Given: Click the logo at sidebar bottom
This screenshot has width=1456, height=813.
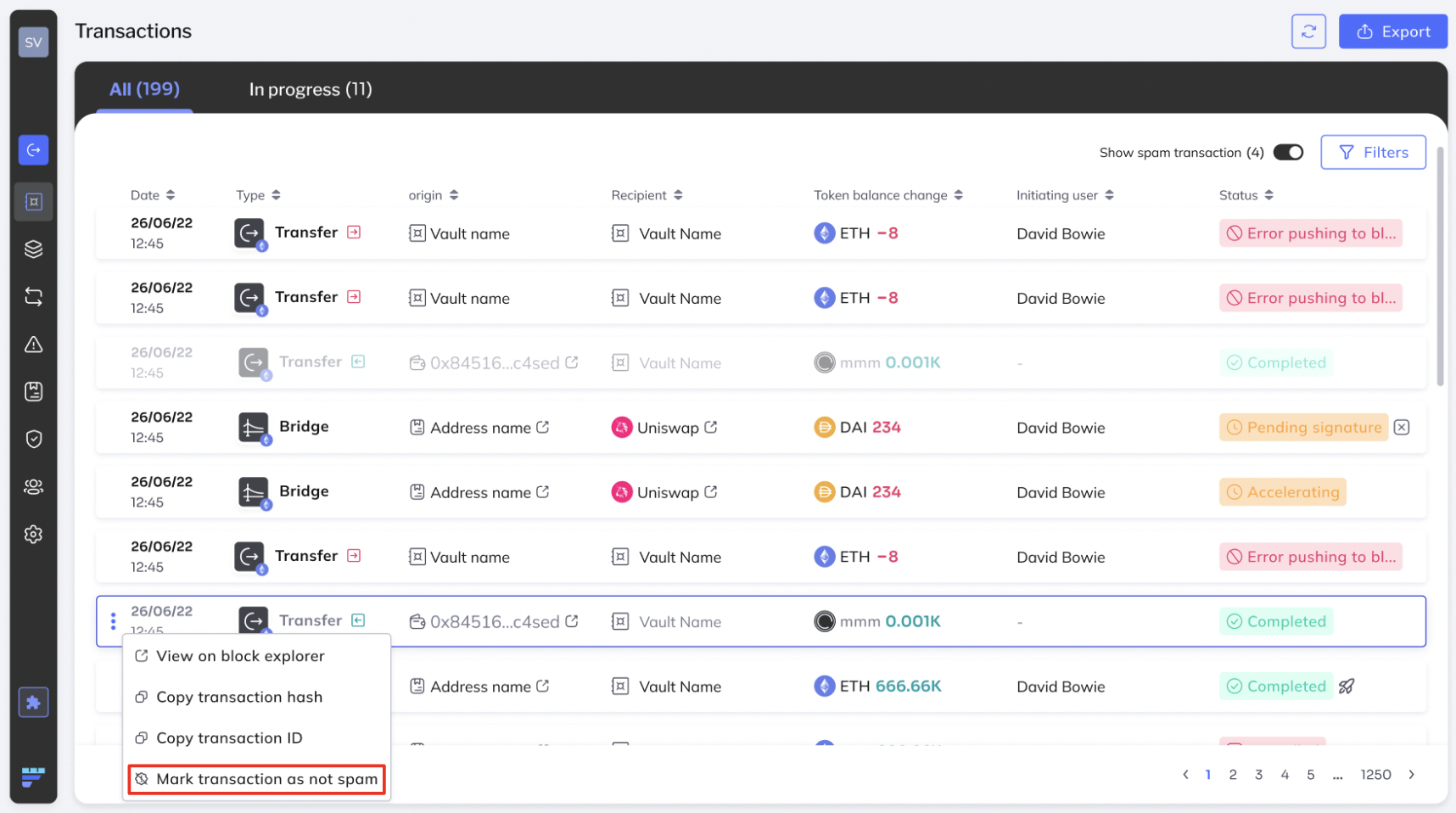Looking at the screenshot, I should click(x=33, y=777).
